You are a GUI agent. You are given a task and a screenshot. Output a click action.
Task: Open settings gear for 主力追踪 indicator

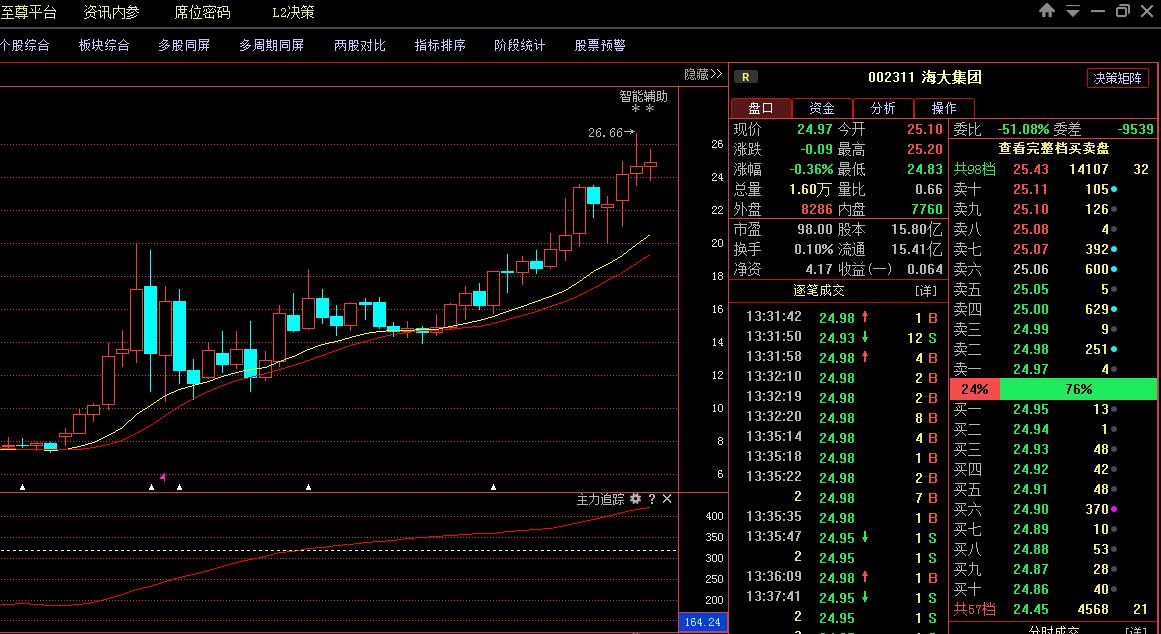tap(635, 499)
